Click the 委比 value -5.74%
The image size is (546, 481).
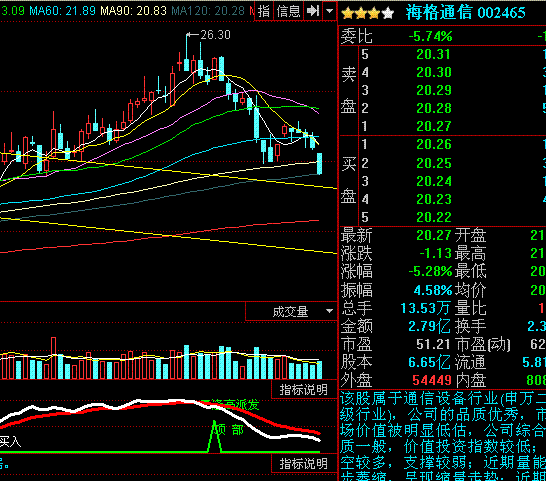click(x=430, y=36)
